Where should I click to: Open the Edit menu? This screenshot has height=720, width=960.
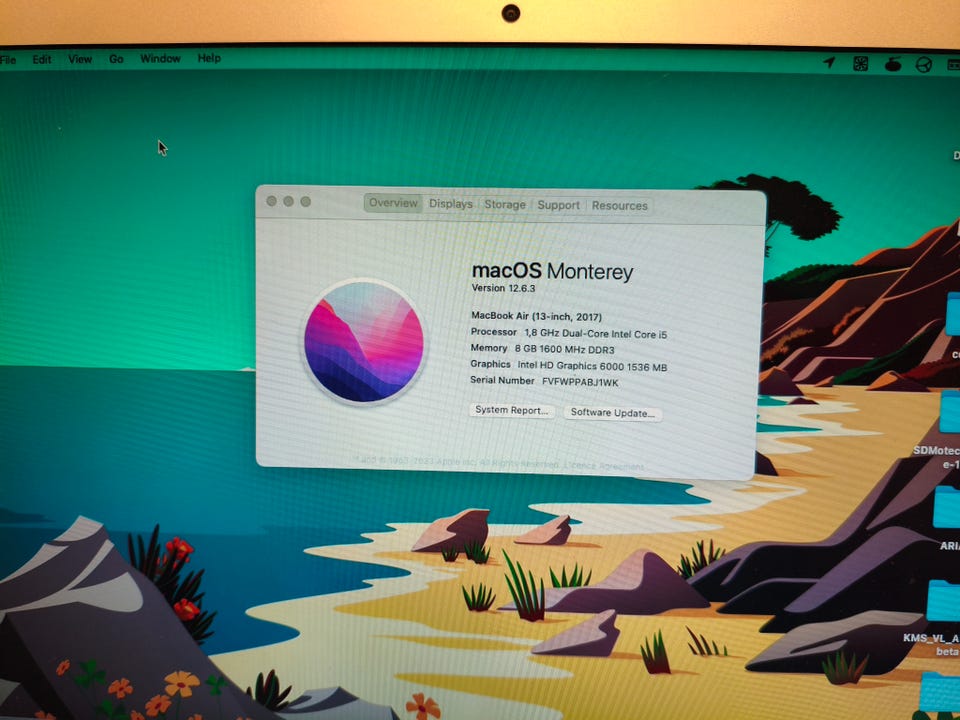point(42,59)
